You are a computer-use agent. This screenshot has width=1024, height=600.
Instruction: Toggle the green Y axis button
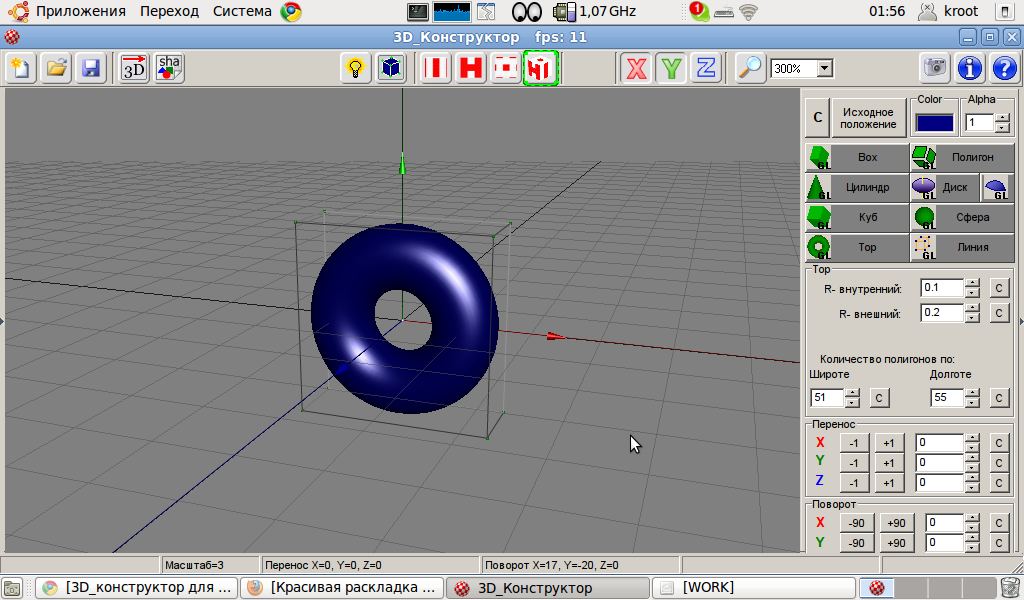tap(672, 68)
